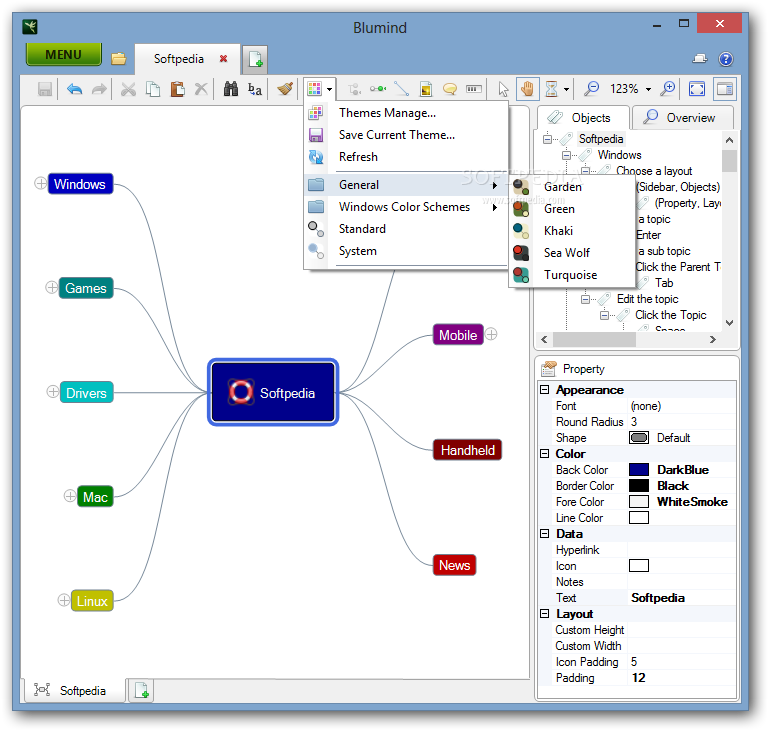Click the Paste clipboard icon

click(x=177, y=89)
